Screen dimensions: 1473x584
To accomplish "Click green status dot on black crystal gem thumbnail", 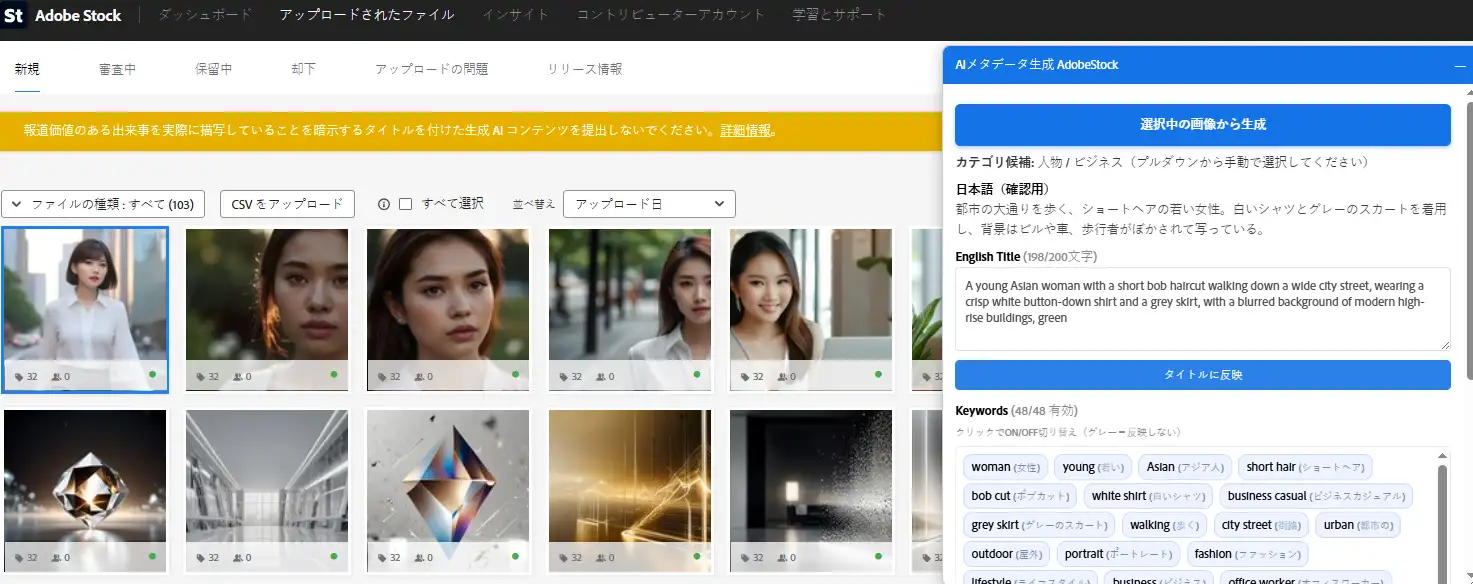I will pos(153,555).
